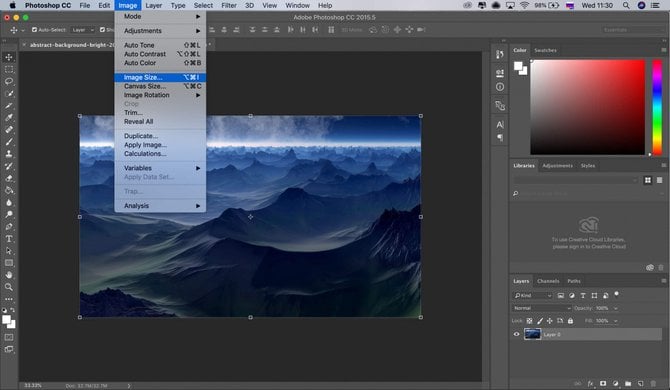
Task: Click the rainbow hue slider strip
Action: coord(657,107)
